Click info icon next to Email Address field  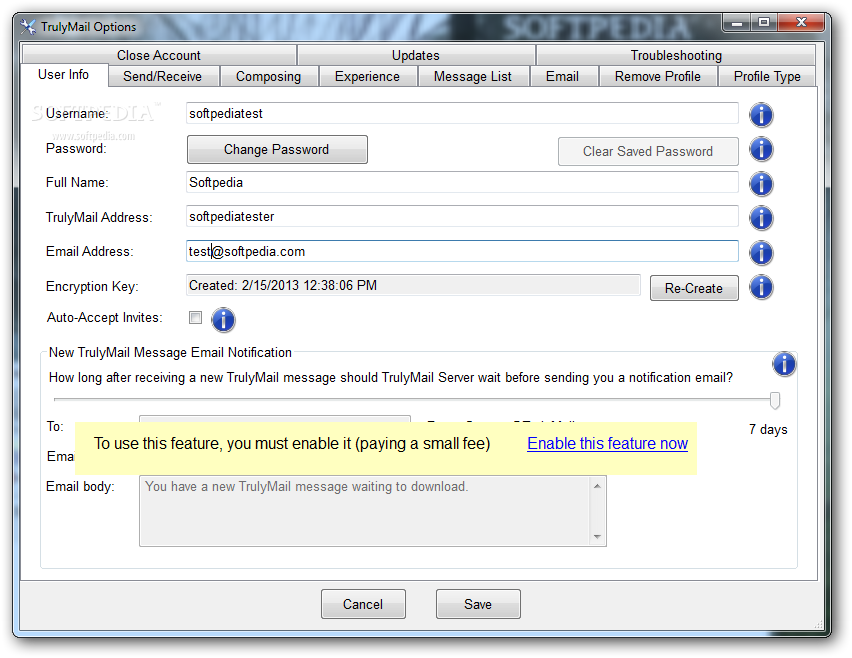coord(761,253)
